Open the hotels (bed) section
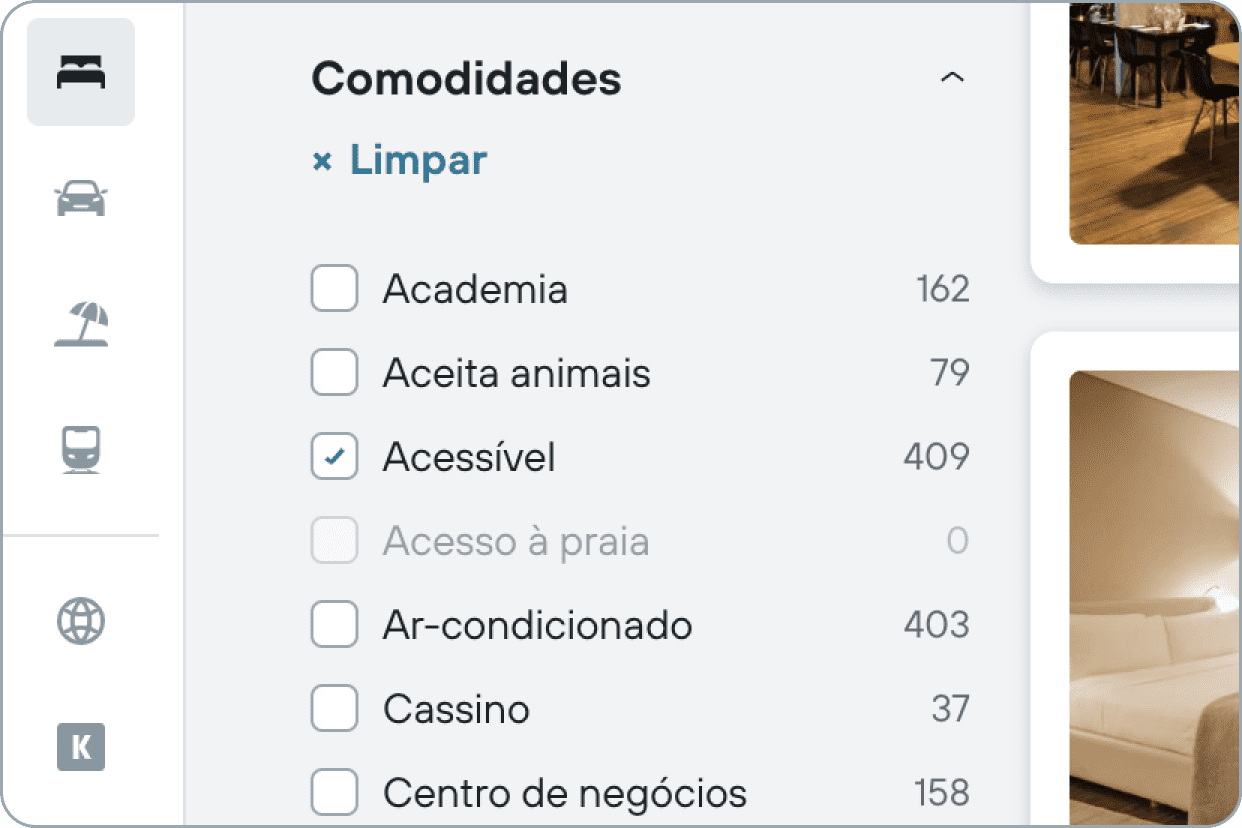 click(x=81, y=73)
